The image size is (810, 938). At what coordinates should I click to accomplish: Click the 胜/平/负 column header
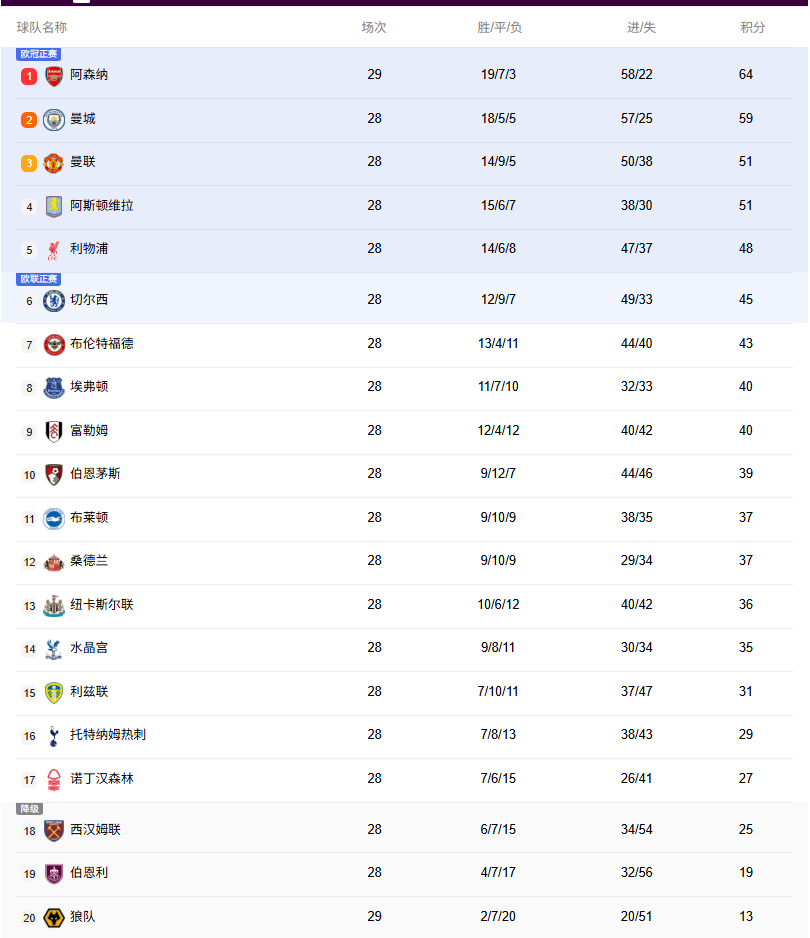499,28
